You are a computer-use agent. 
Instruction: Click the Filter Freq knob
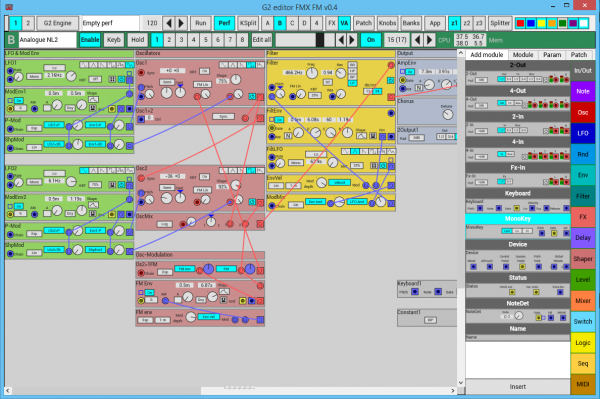click(312, 72)
